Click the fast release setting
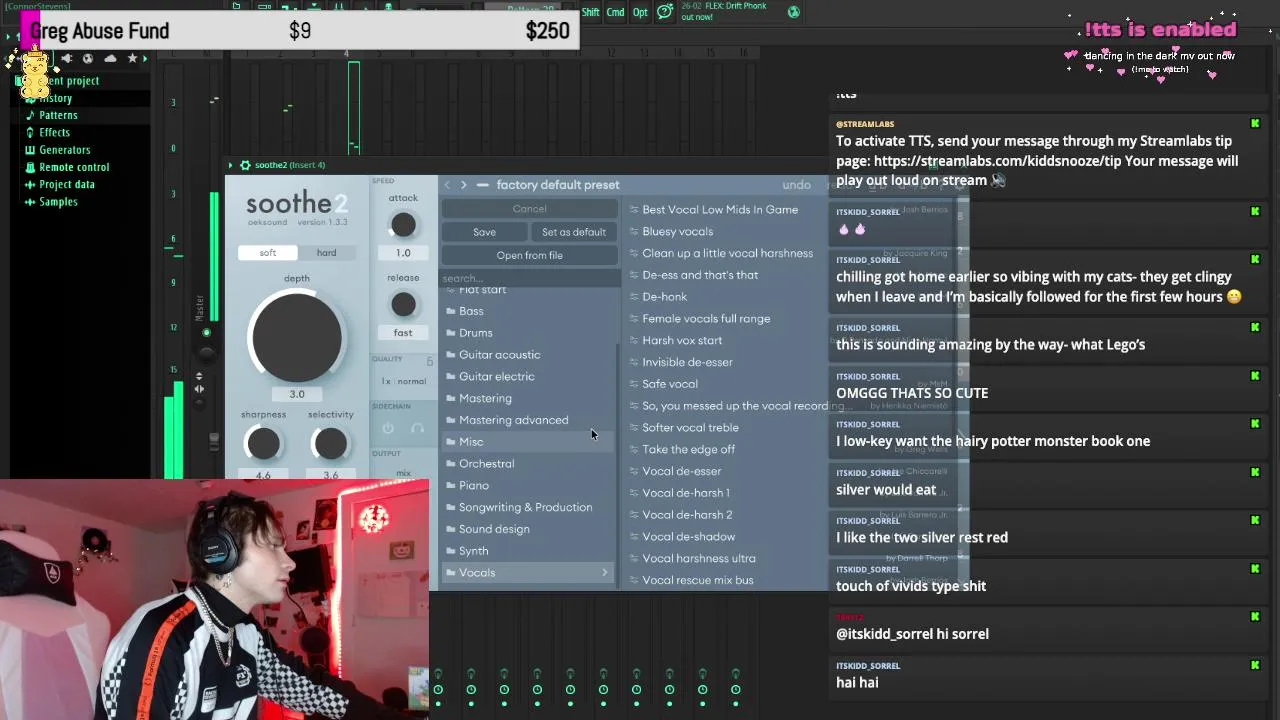Image resolution: width=1280 pixels, height=720 pixels. (403, 332)
